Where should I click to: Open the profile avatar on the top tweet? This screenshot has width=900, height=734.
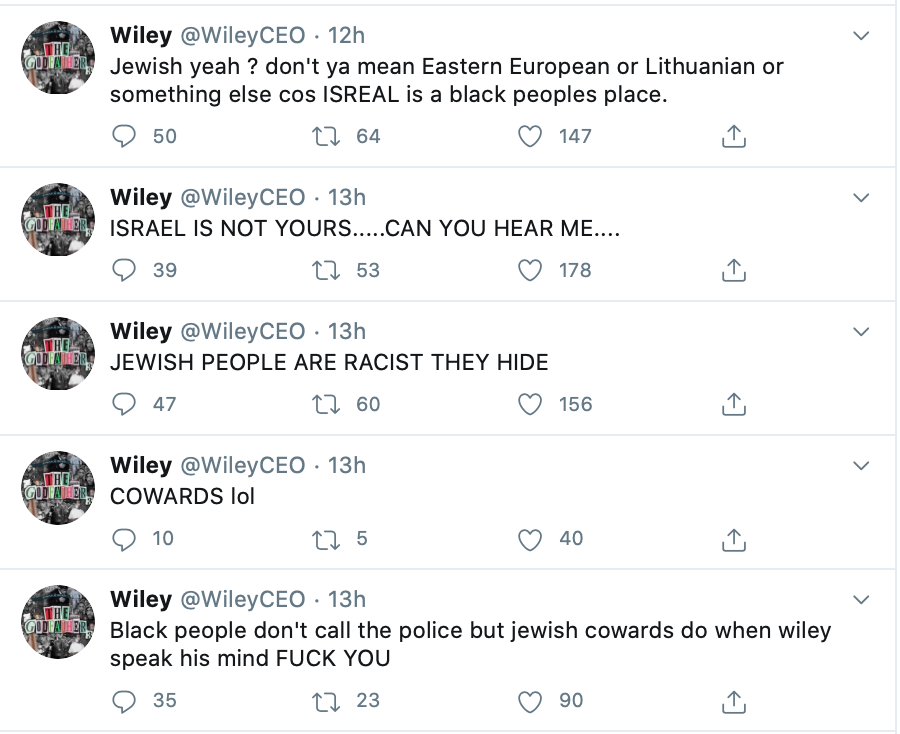(x=58, y=58)
